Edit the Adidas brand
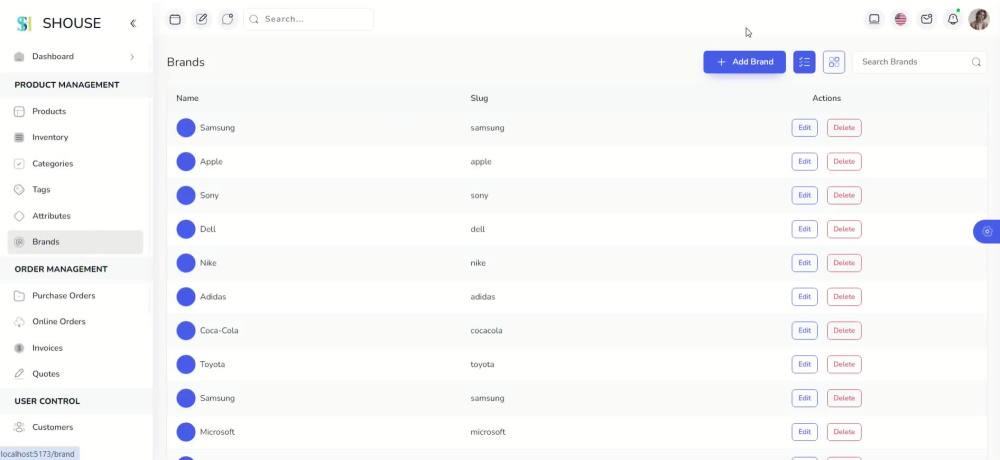This screenshot has width=1000, height=460. pos(804,297)
